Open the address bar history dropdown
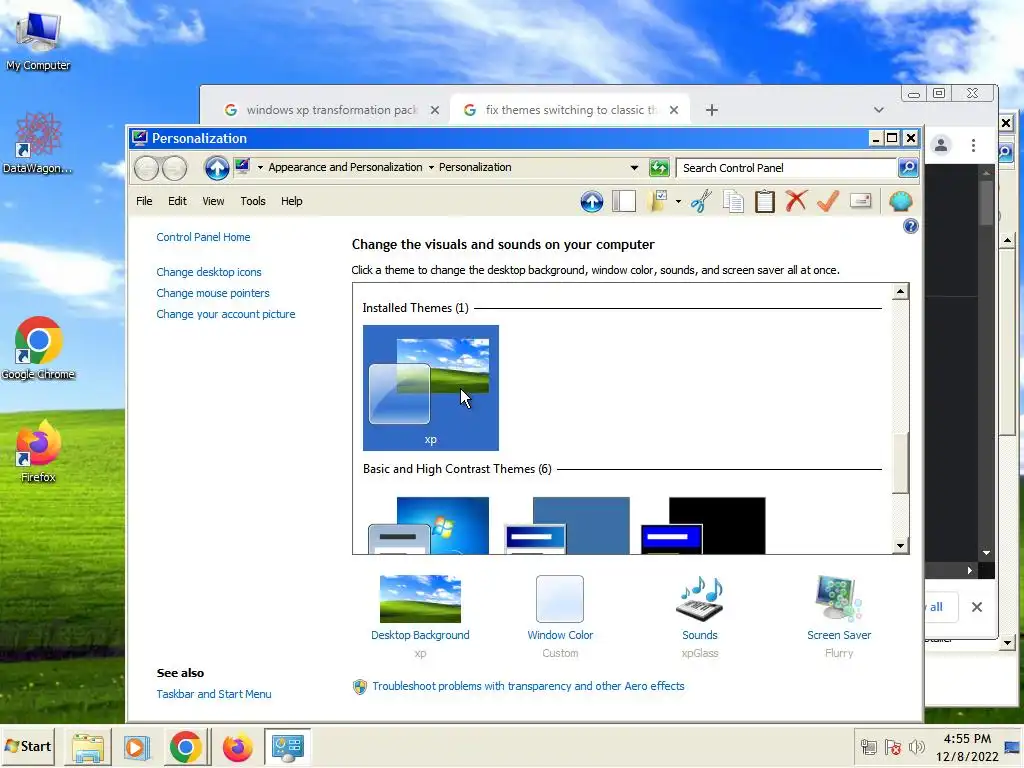Image resolution: width=1024 pixels, height=768 pixels. [x=634, y=168]
